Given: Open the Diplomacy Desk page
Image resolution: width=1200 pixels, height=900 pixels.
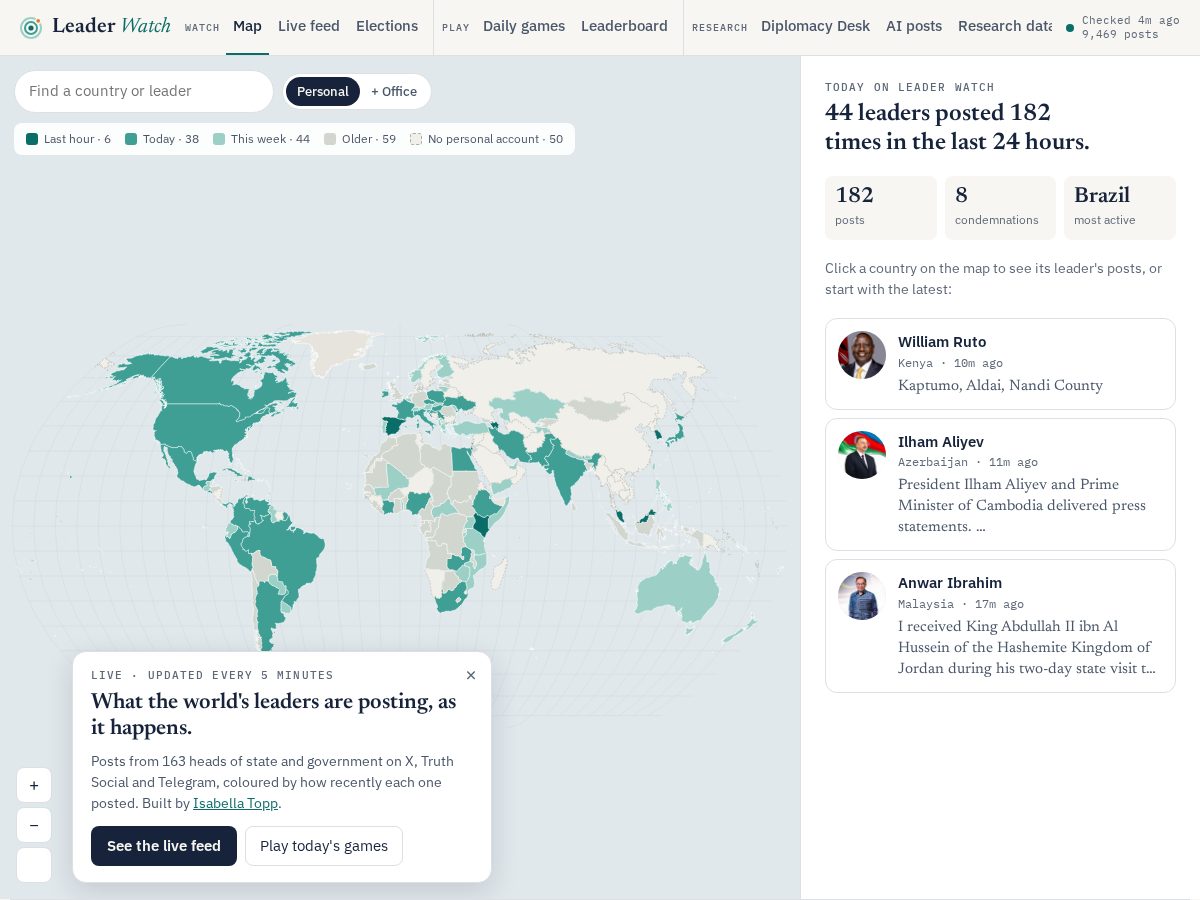Looking at the screenshot, I should point(815,26).
